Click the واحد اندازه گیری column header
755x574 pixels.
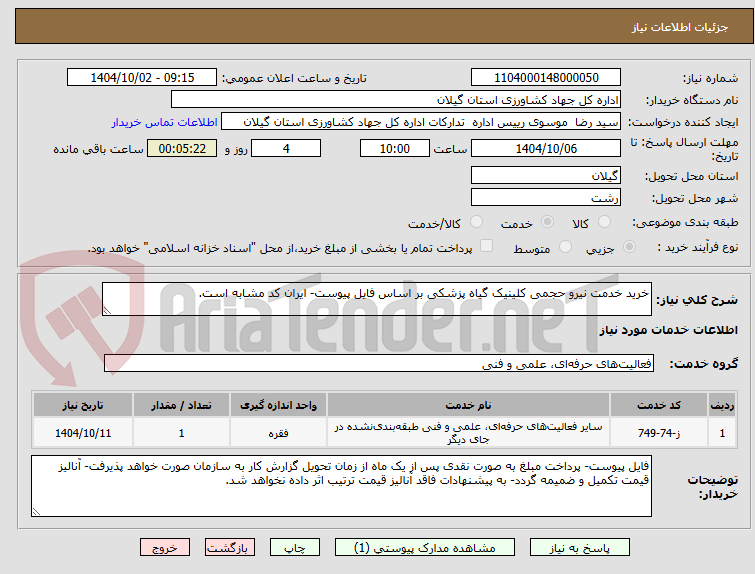[x=278, y=405]
